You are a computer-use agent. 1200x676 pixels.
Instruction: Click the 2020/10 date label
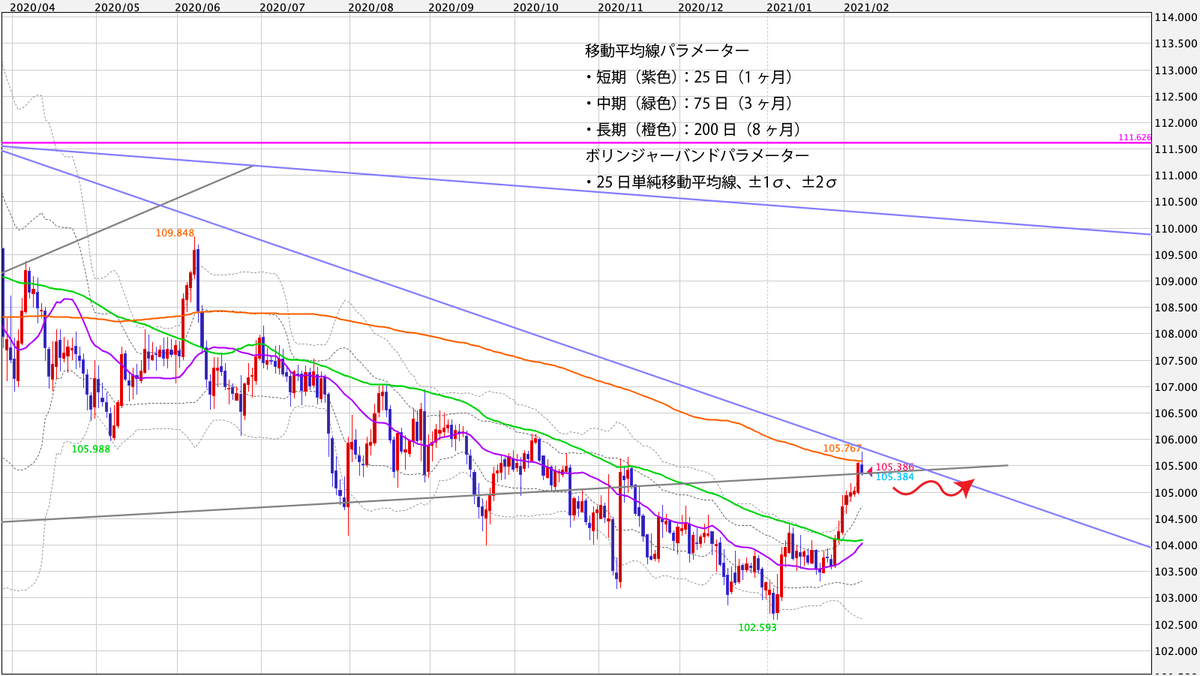pos(535,6)
